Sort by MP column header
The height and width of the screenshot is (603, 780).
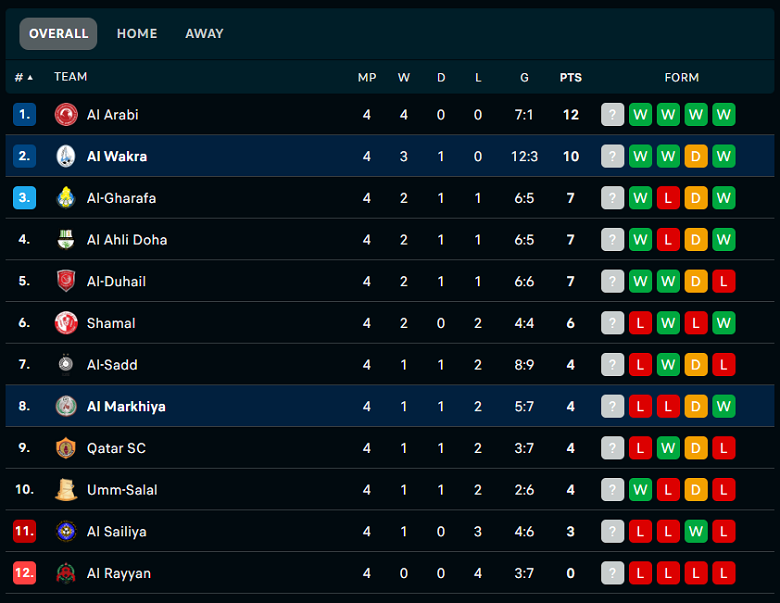(367, 77)
